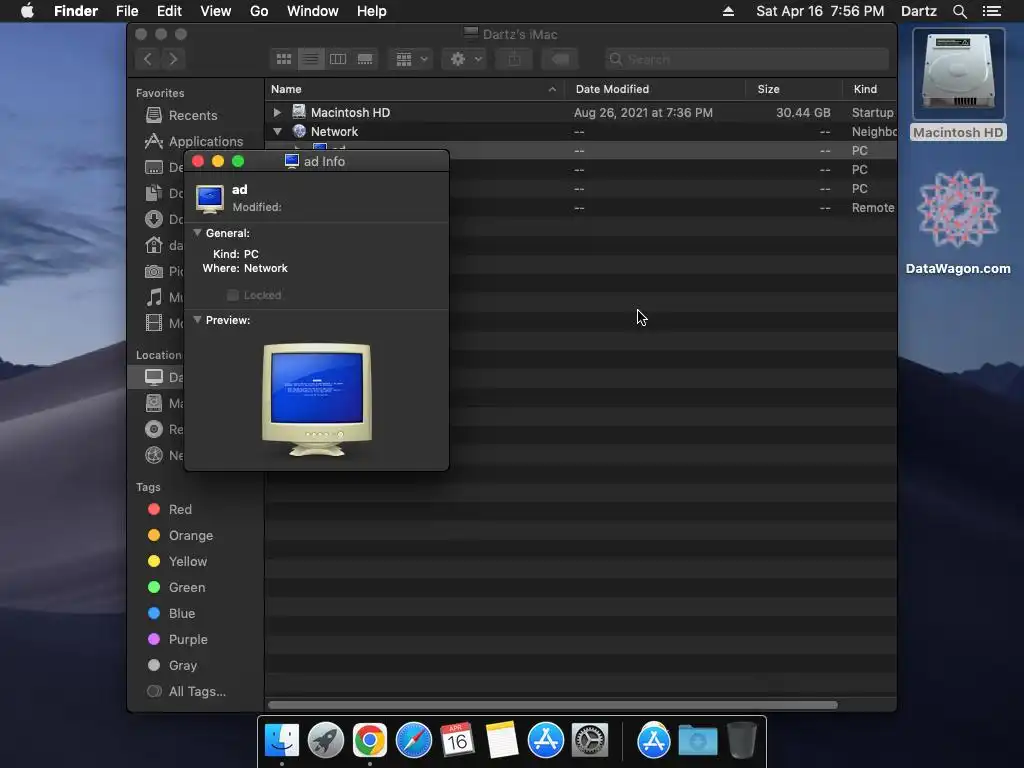Select the home folder sidebar icon
The width and height of the screenshot is (1024, 768).
tap(153, 245)
